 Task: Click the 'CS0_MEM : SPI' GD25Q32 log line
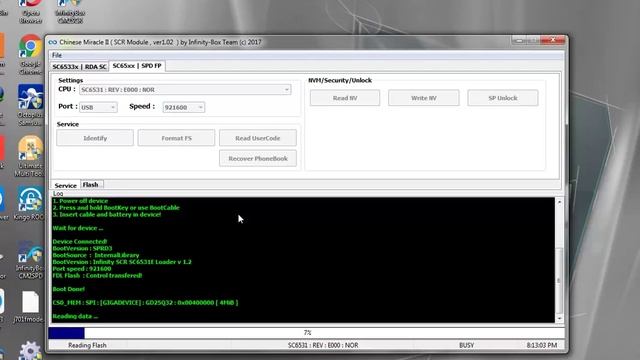pyautogui.click(x=145, y=302)
